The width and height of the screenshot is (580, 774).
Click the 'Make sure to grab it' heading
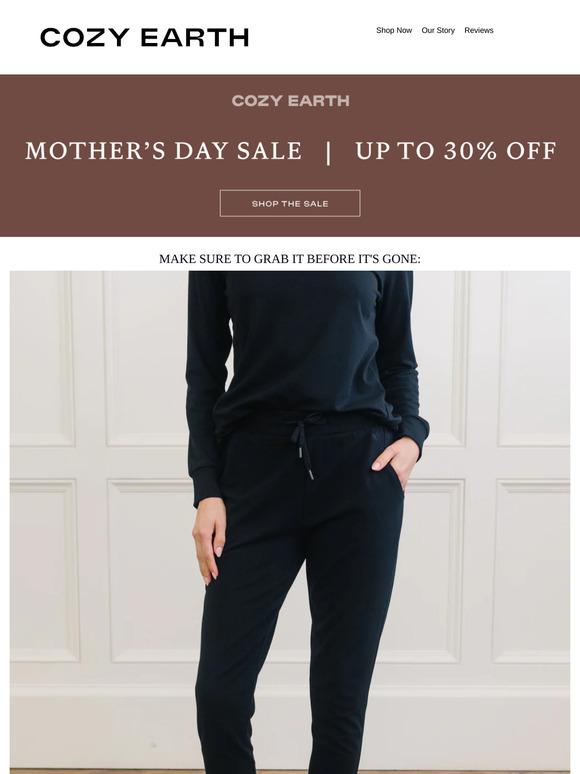290,259
